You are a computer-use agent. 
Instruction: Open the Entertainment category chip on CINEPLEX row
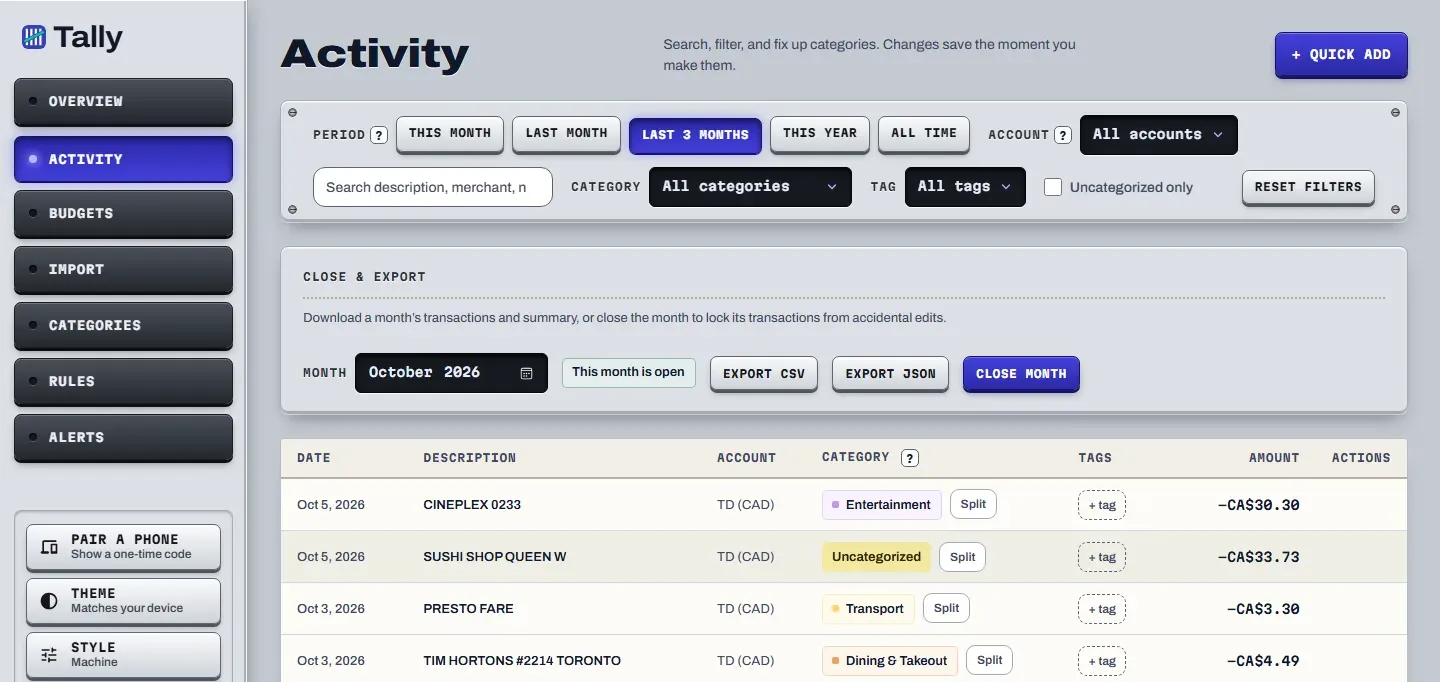click(x=882, y=505)
